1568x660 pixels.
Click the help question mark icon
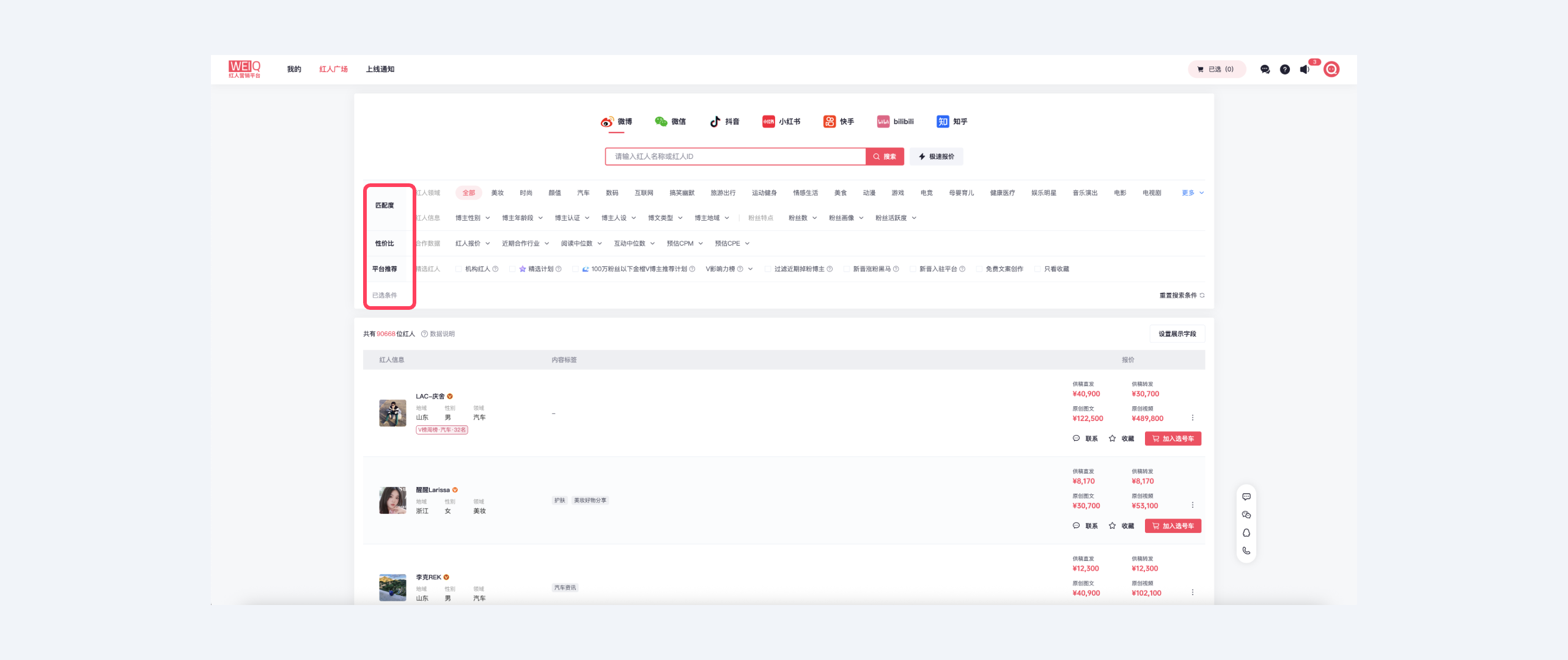(1284, 70)
